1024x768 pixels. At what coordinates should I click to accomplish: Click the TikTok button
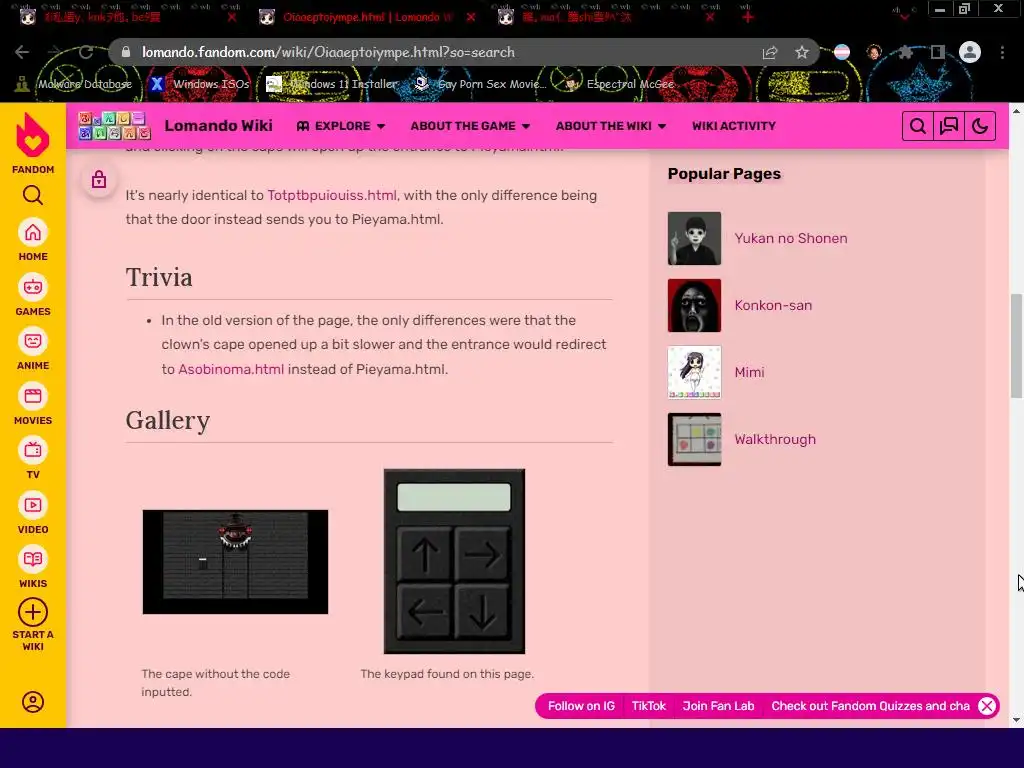tap(648, 706)
